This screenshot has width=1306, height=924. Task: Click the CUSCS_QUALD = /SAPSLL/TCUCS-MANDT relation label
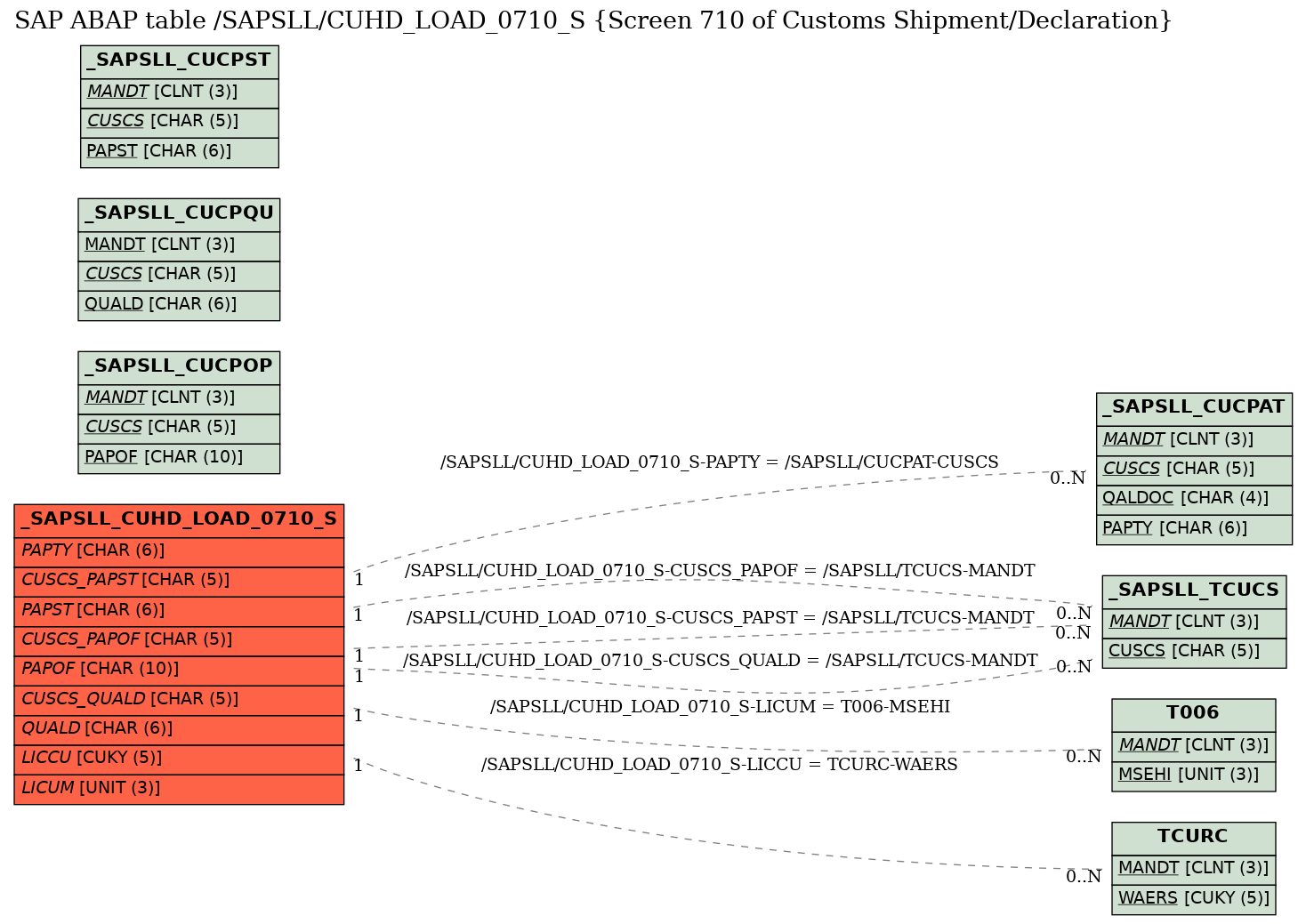point(720,660)
